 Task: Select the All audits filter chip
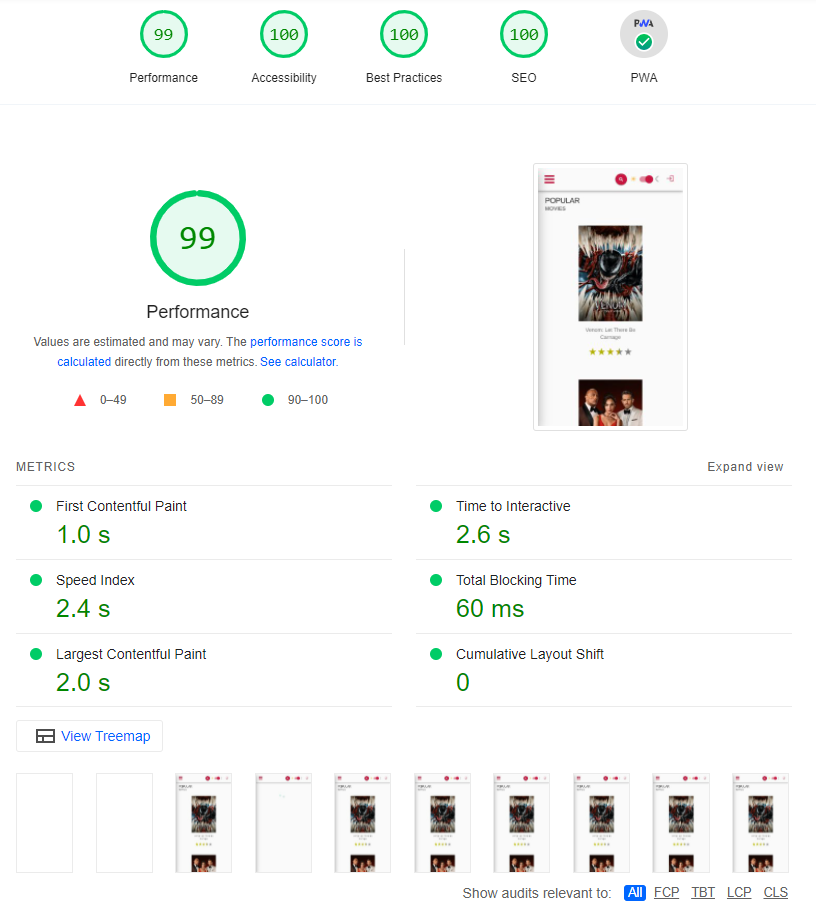[634, 892]
